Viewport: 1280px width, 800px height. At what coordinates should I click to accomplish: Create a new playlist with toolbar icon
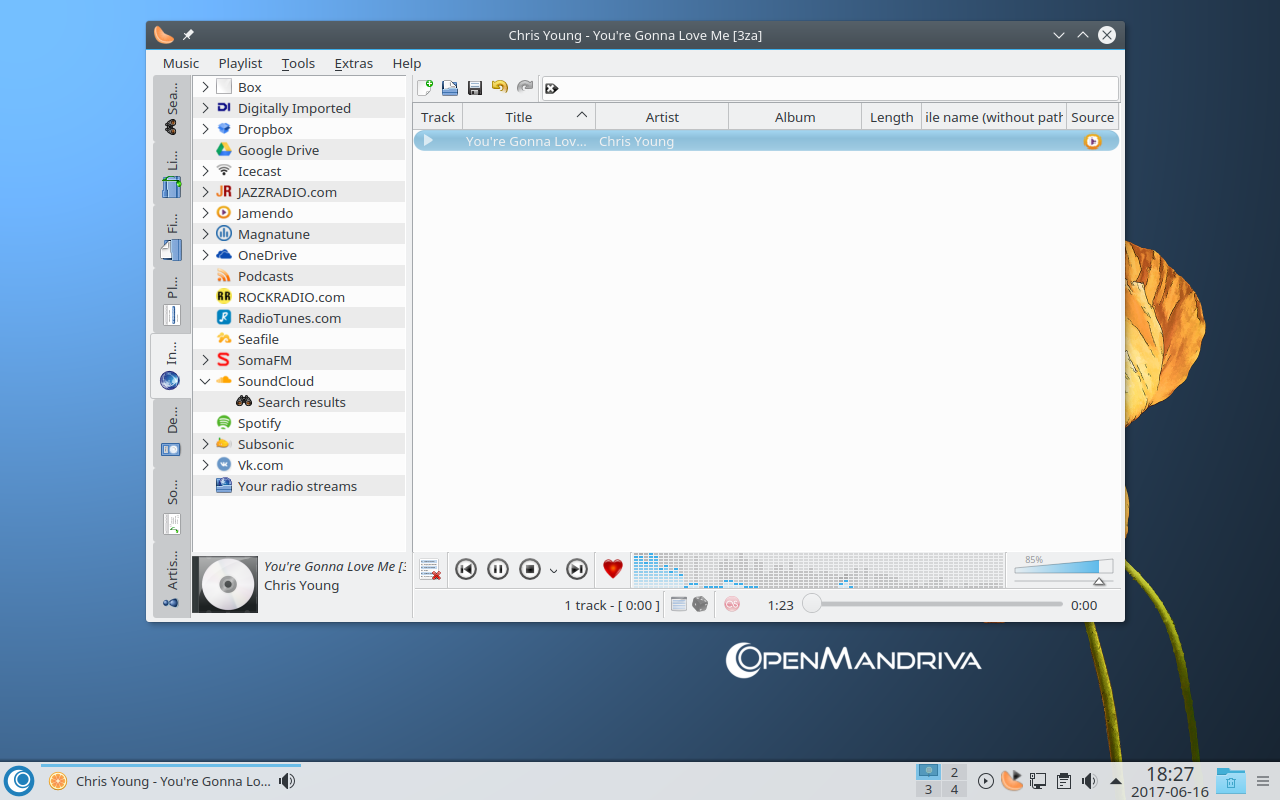[x=425, y=88]
